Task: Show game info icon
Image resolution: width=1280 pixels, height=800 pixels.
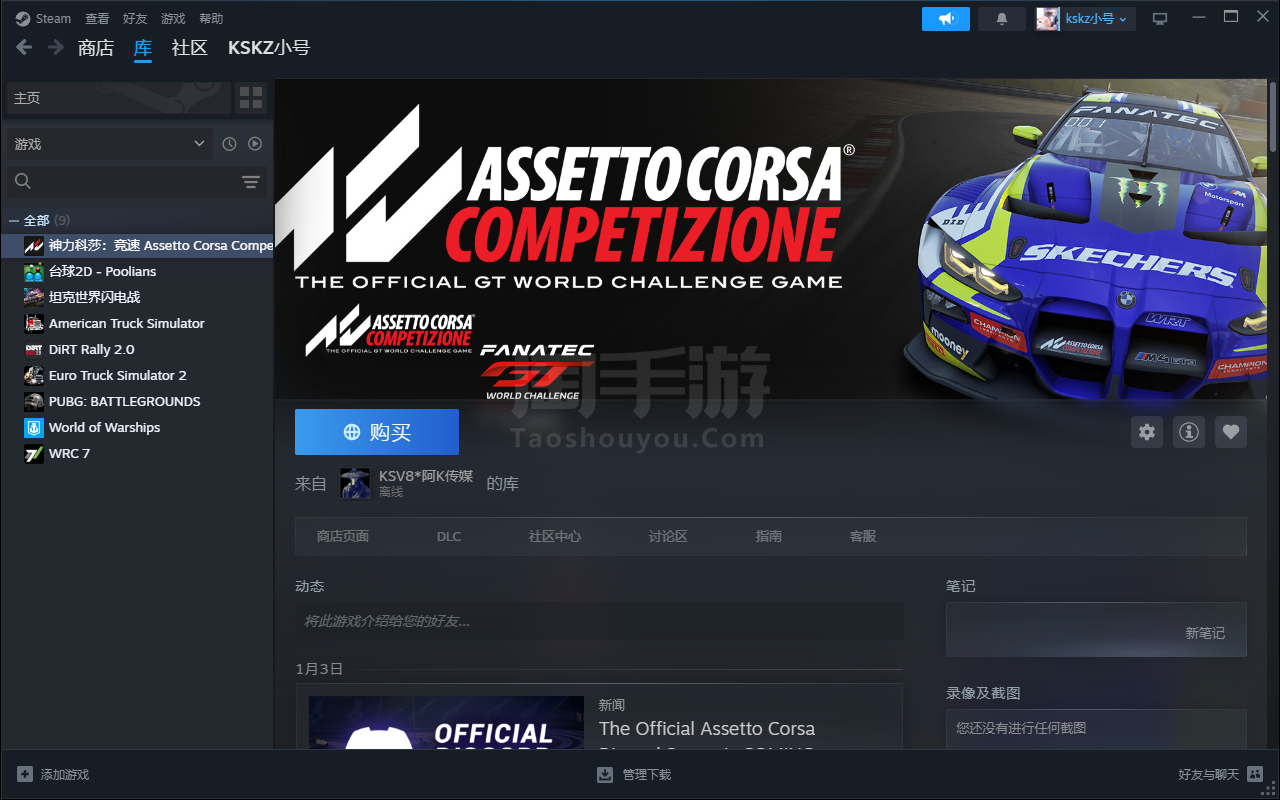Action: [1189, 432]
